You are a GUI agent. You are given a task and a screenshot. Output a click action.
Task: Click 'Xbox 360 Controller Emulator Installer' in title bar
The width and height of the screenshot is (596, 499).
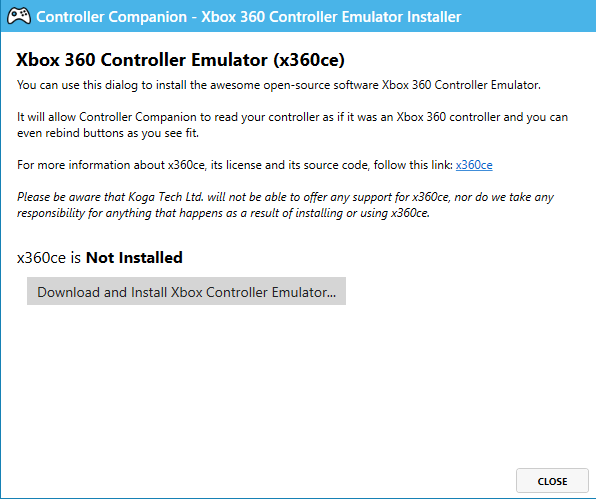(331, 17)
